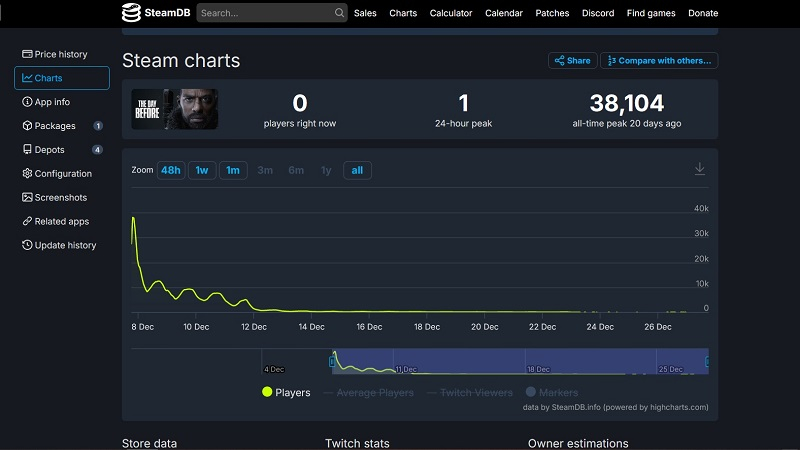Click the search magnifier icon
The height and width of the screenshot is (450, 800).
[340, 13]
